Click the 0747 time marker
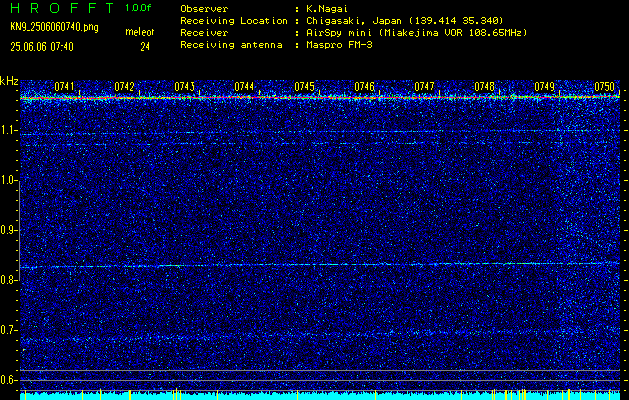 [x=424, y=87]
